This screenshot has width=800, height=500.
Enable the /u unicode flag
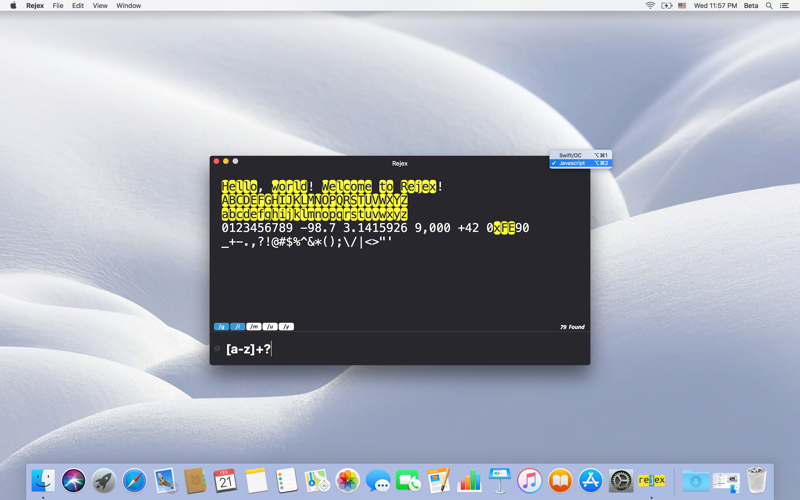[x=270, y=327]
